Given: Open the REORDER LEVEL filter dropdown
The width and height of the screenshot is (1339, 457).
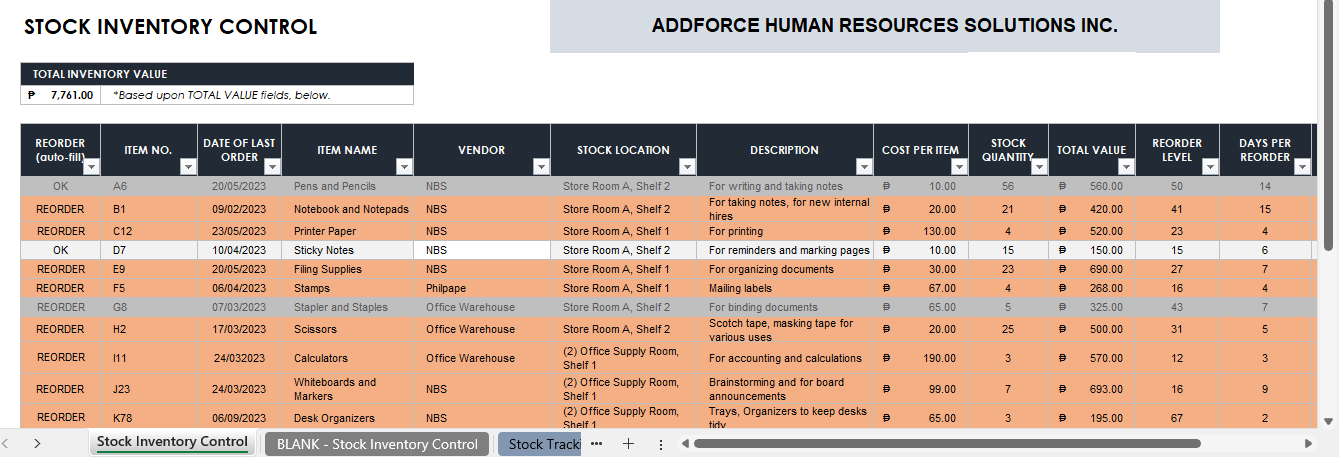Looking at the screenshot, I should pyautogui.click(x=1210, y=167).
